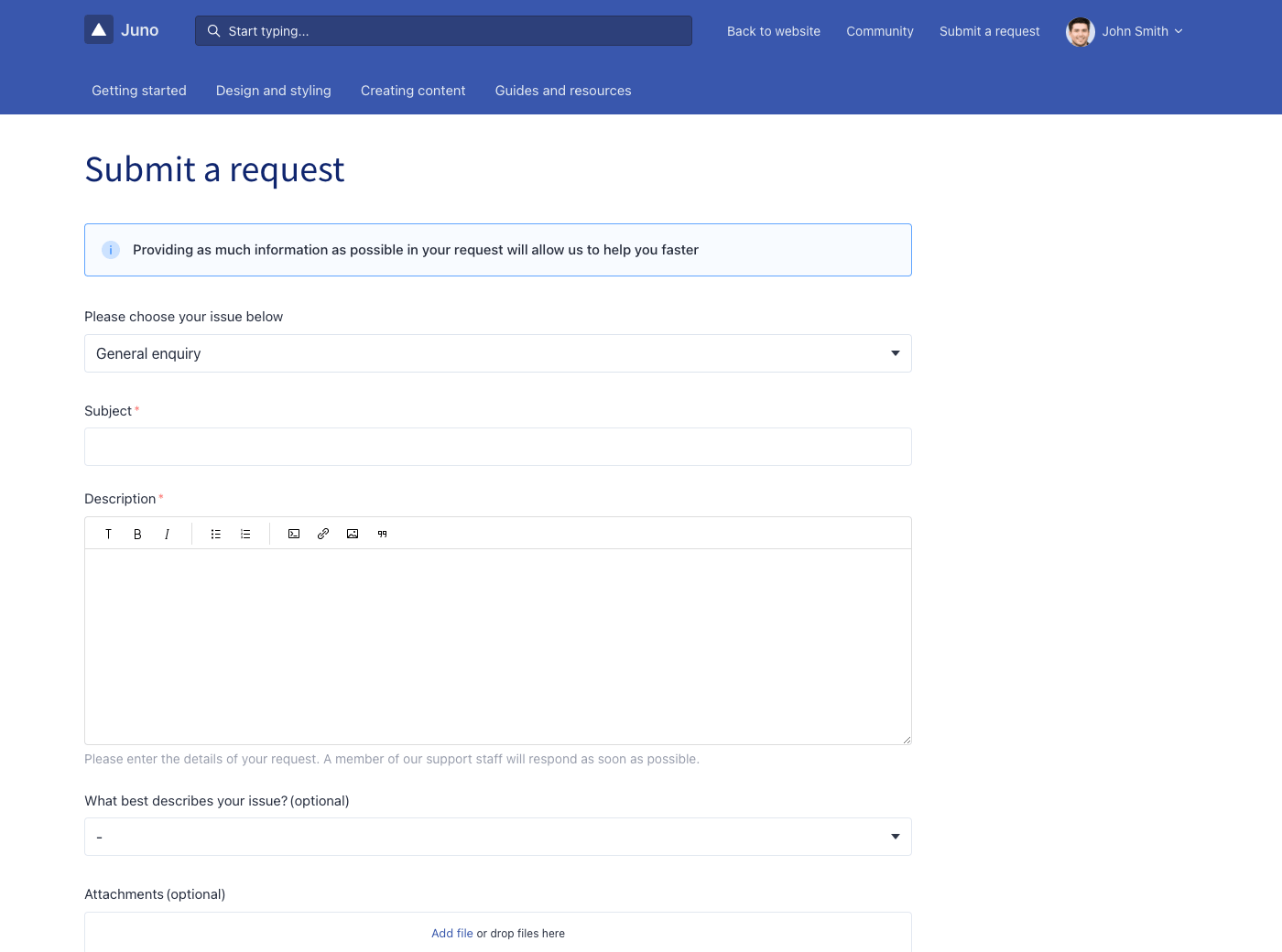Focus the Subject input field

497,447
